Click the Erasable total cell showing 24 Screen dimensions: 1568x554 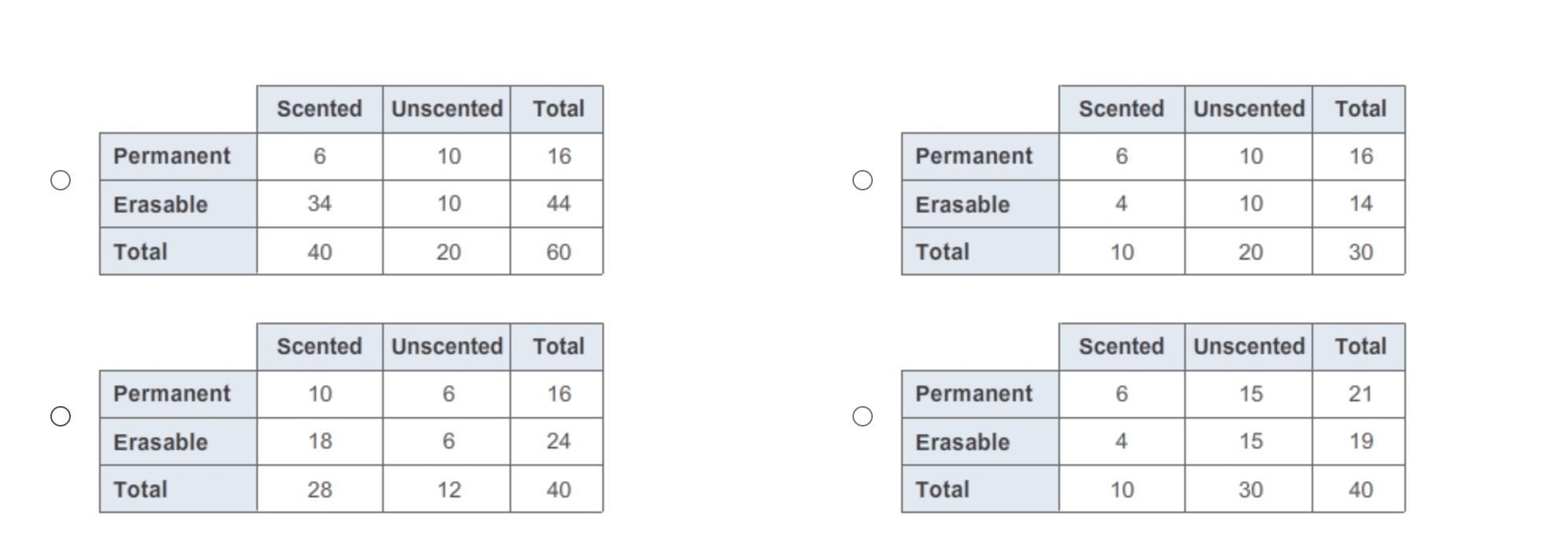point(558,441)
